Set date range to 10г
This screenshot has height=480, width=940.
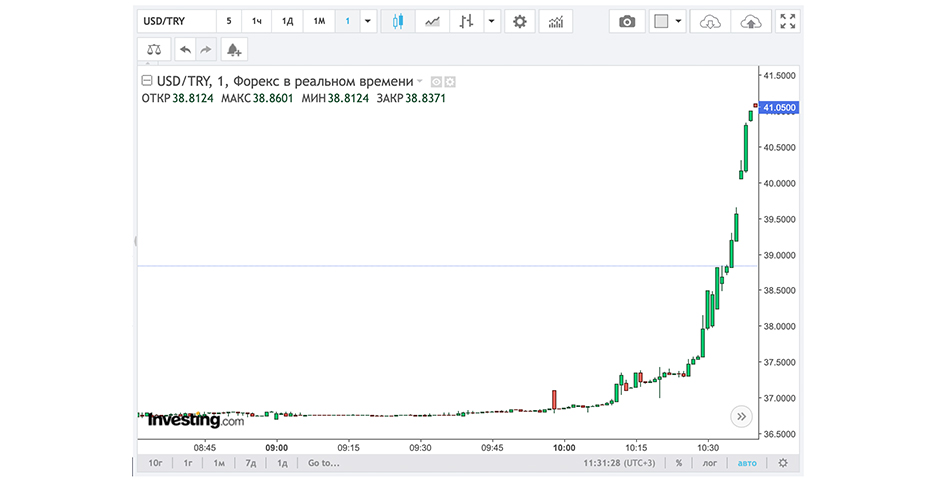(x=155, y=463)
